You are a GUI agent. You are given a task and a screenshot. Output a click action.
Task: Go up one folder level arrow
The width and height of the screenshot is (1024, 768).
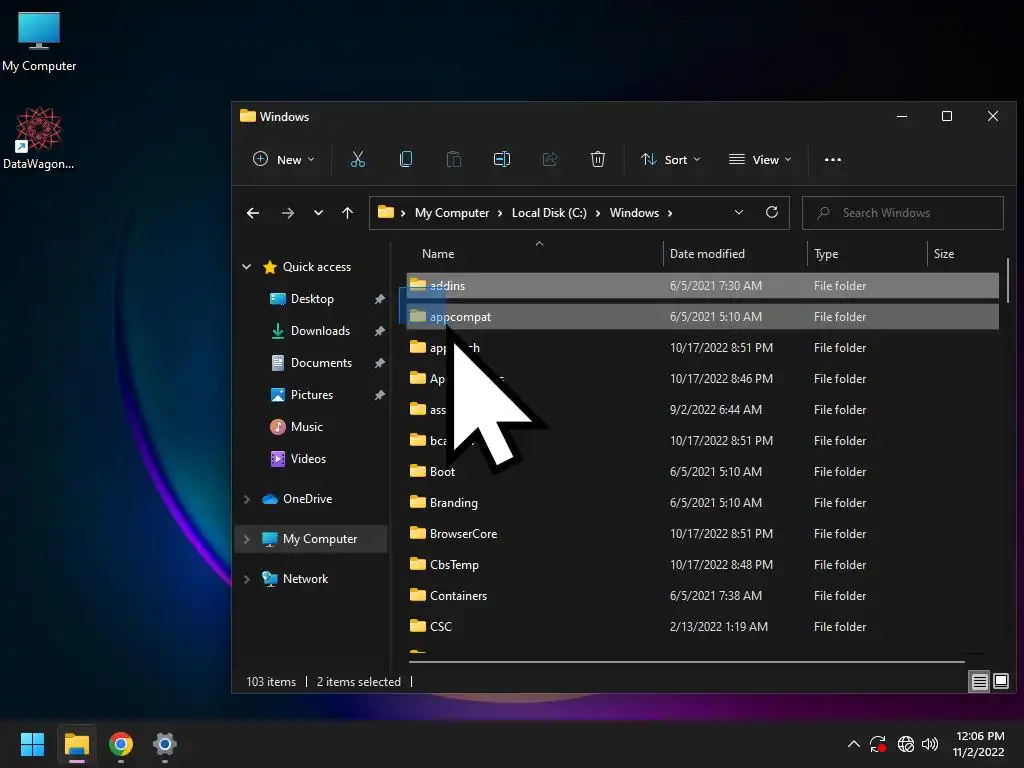(x=347, y=213)
